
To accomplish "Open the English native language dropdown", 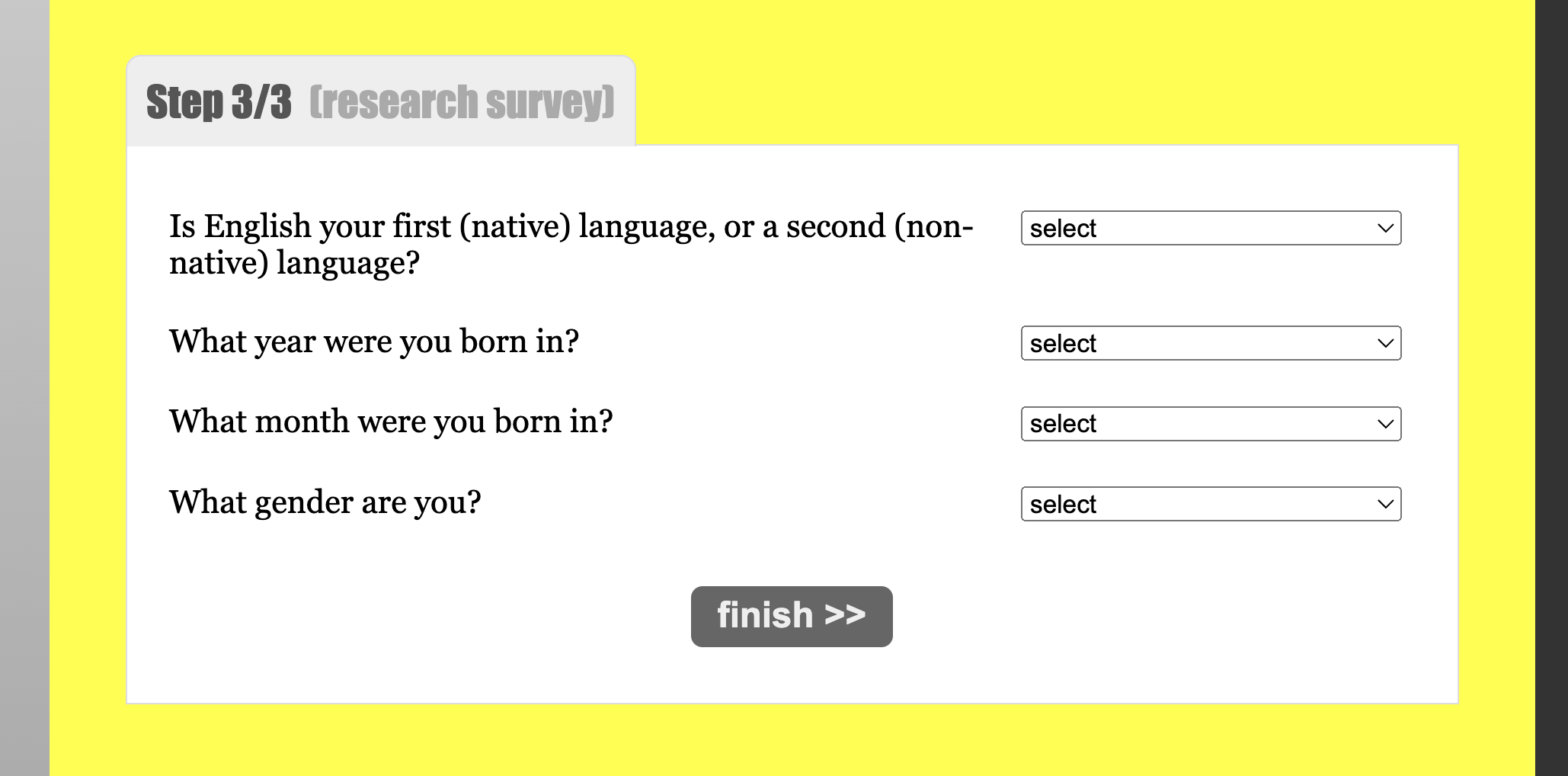I will click(x=1210, y=228).
